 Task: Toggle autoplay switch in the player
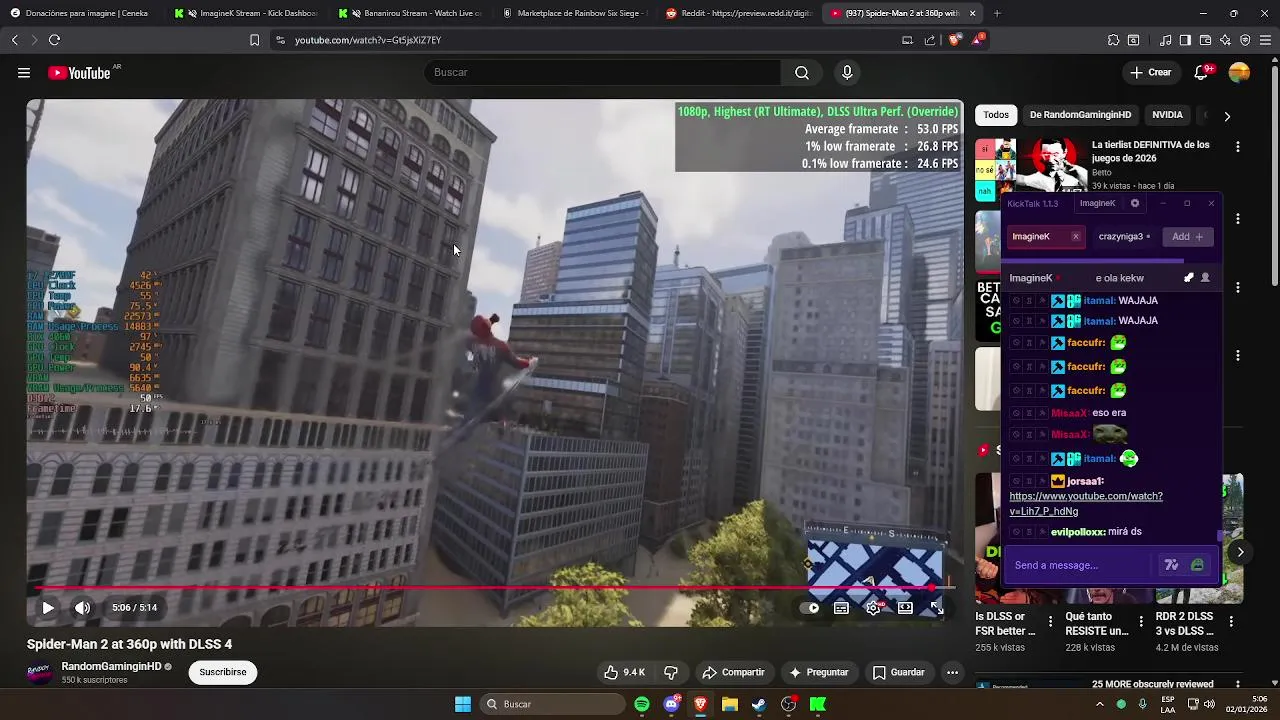811,607
